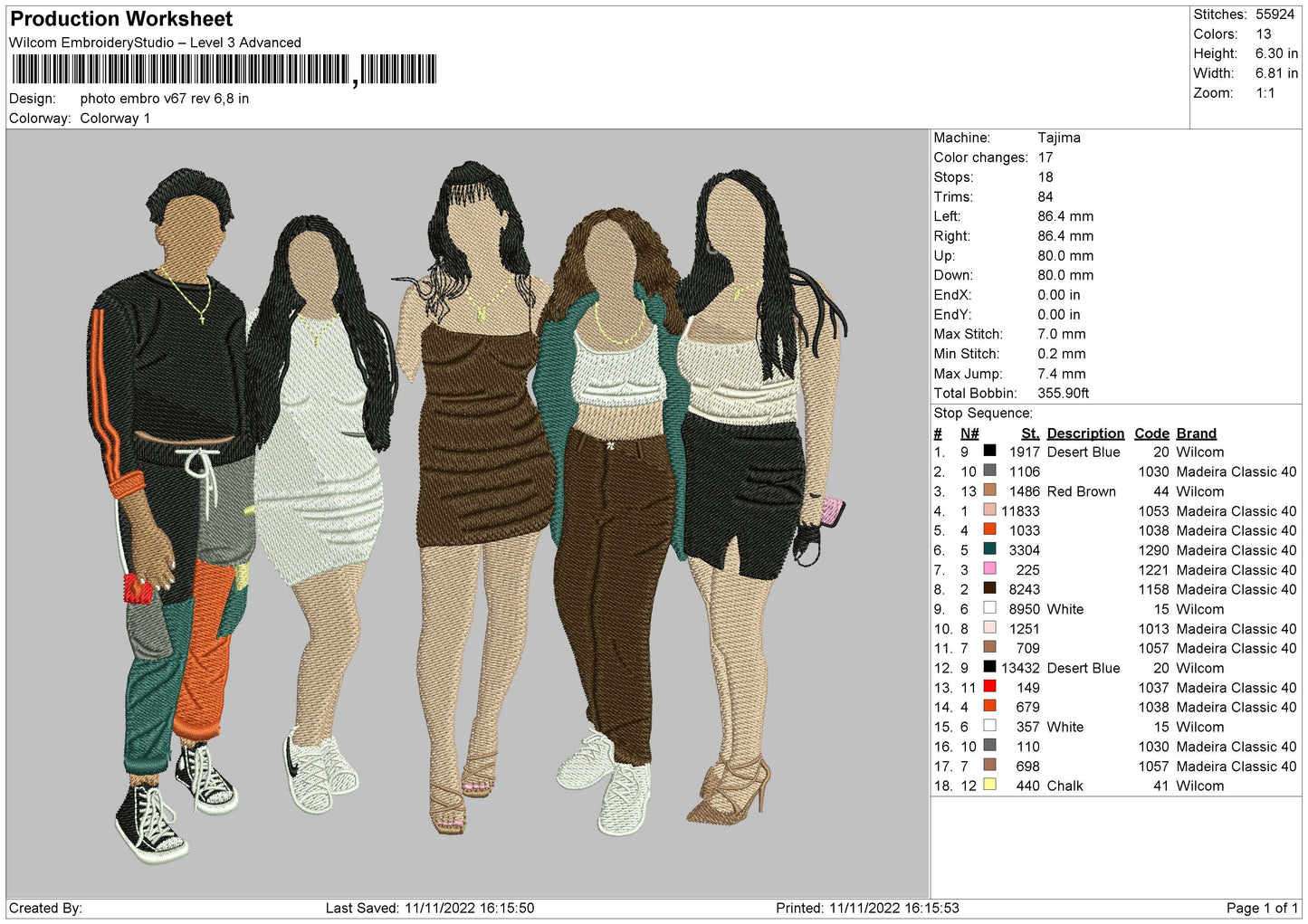The image size is (1308, 924).
Task: Click code 1053 in the Code column
Action: pyautogui.click(x=1154, y=511)
